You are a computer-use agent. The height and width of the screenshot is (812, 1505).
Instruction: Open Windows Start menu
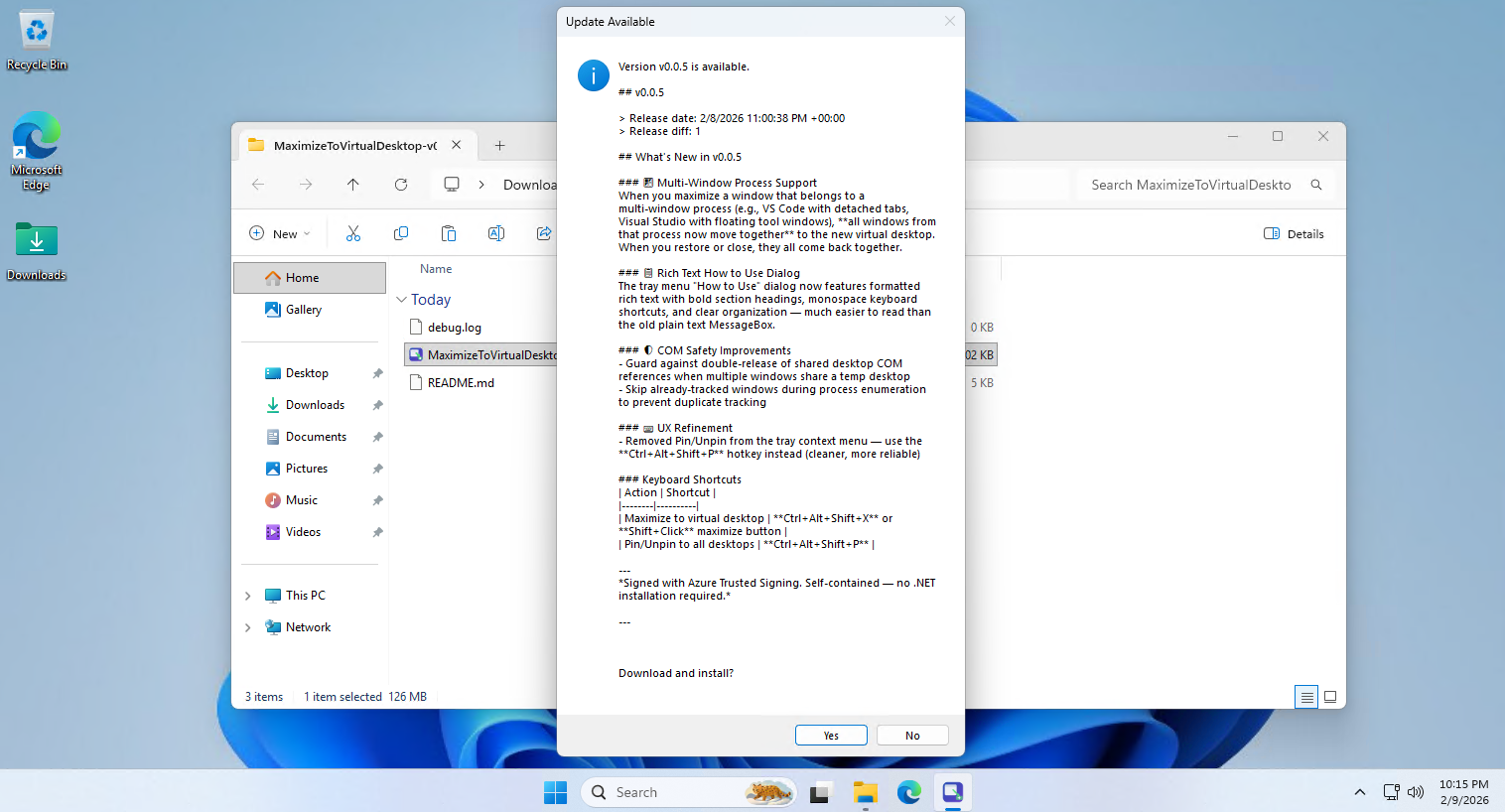coord(555,792)
